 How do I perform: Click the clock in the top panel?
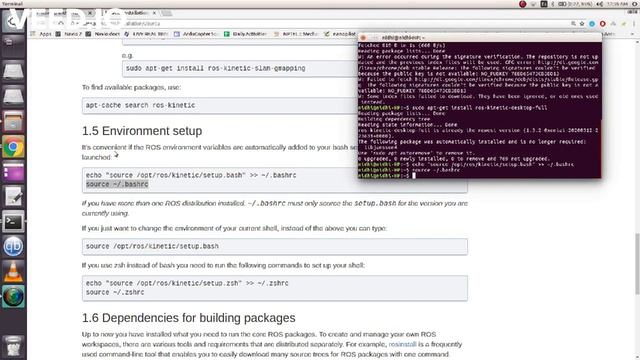tap(618, 4)
